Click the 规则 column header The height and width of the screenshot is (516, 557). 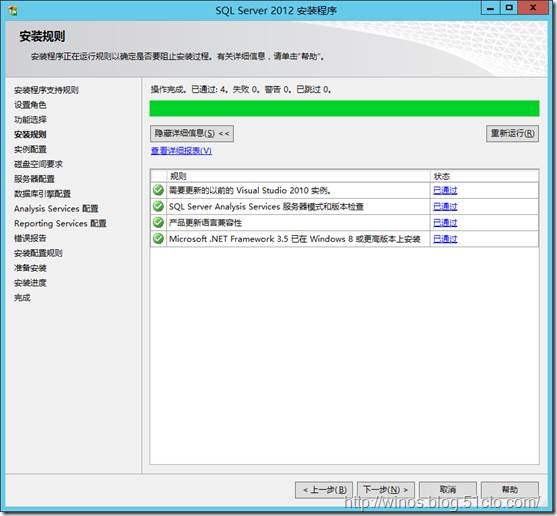click(298, 176)
